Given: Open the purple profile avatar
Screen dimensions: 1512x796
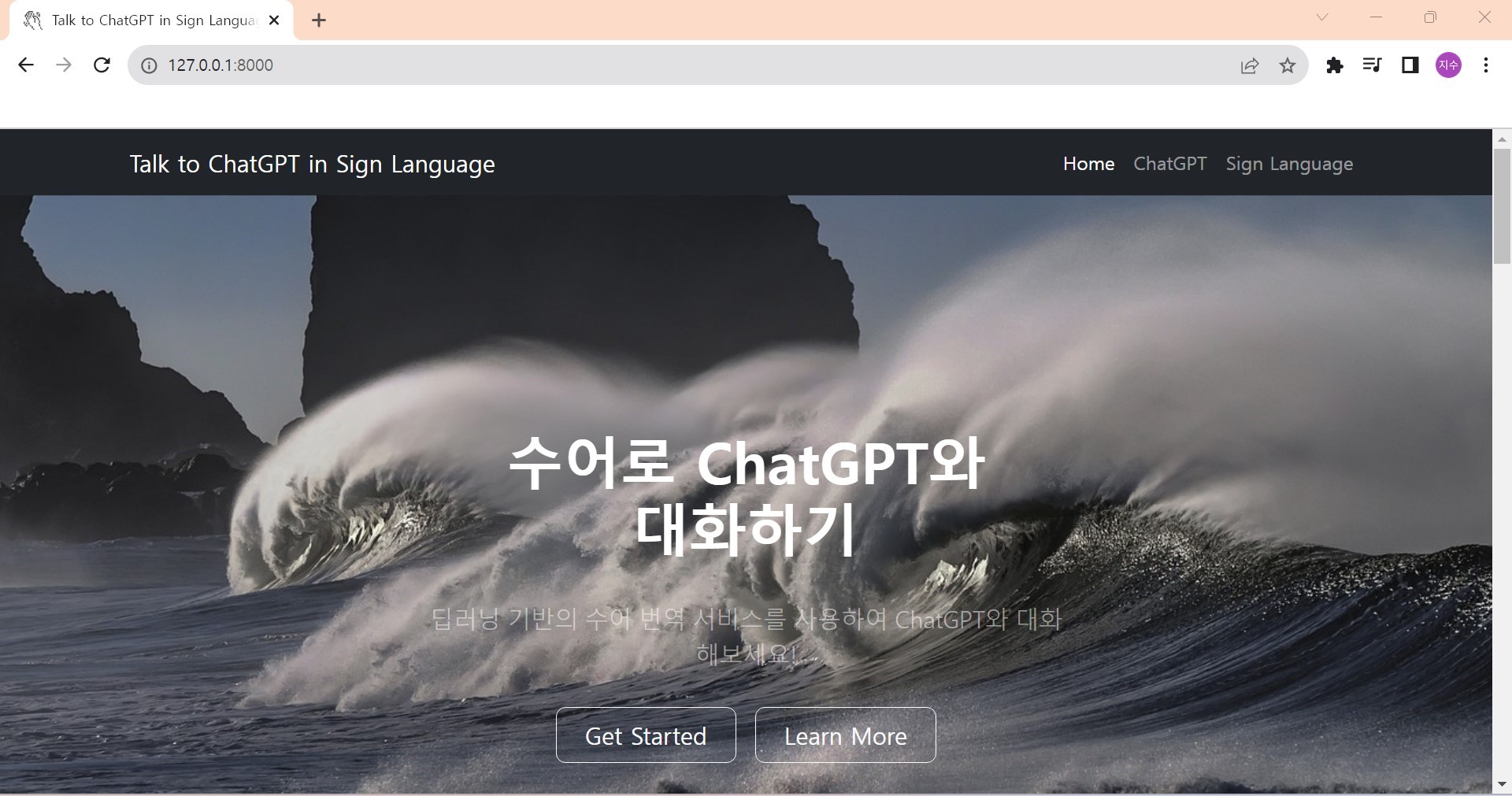Looking at the screenshot, I should [1448, 65].
